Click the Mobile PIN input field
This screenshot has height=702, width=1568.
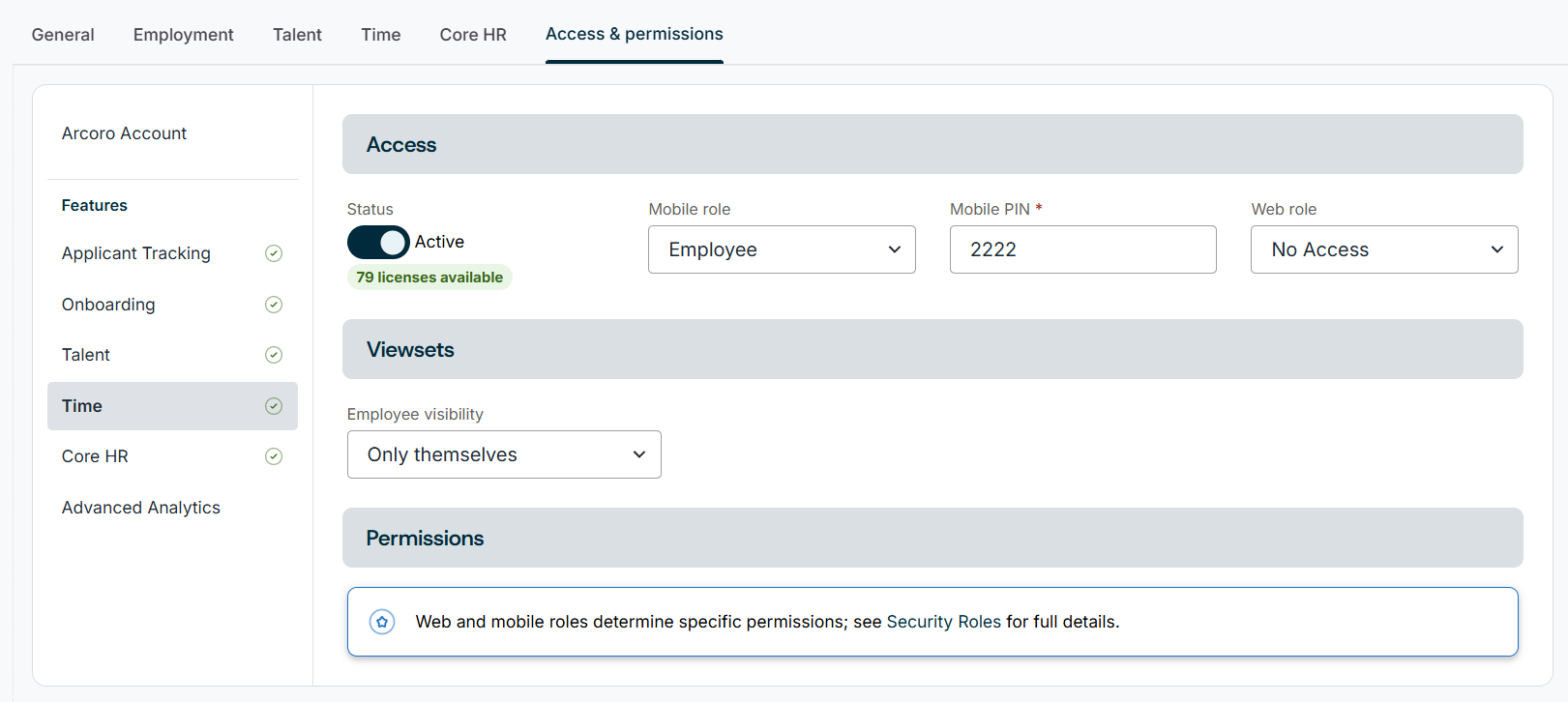[x=1083, y=249]
